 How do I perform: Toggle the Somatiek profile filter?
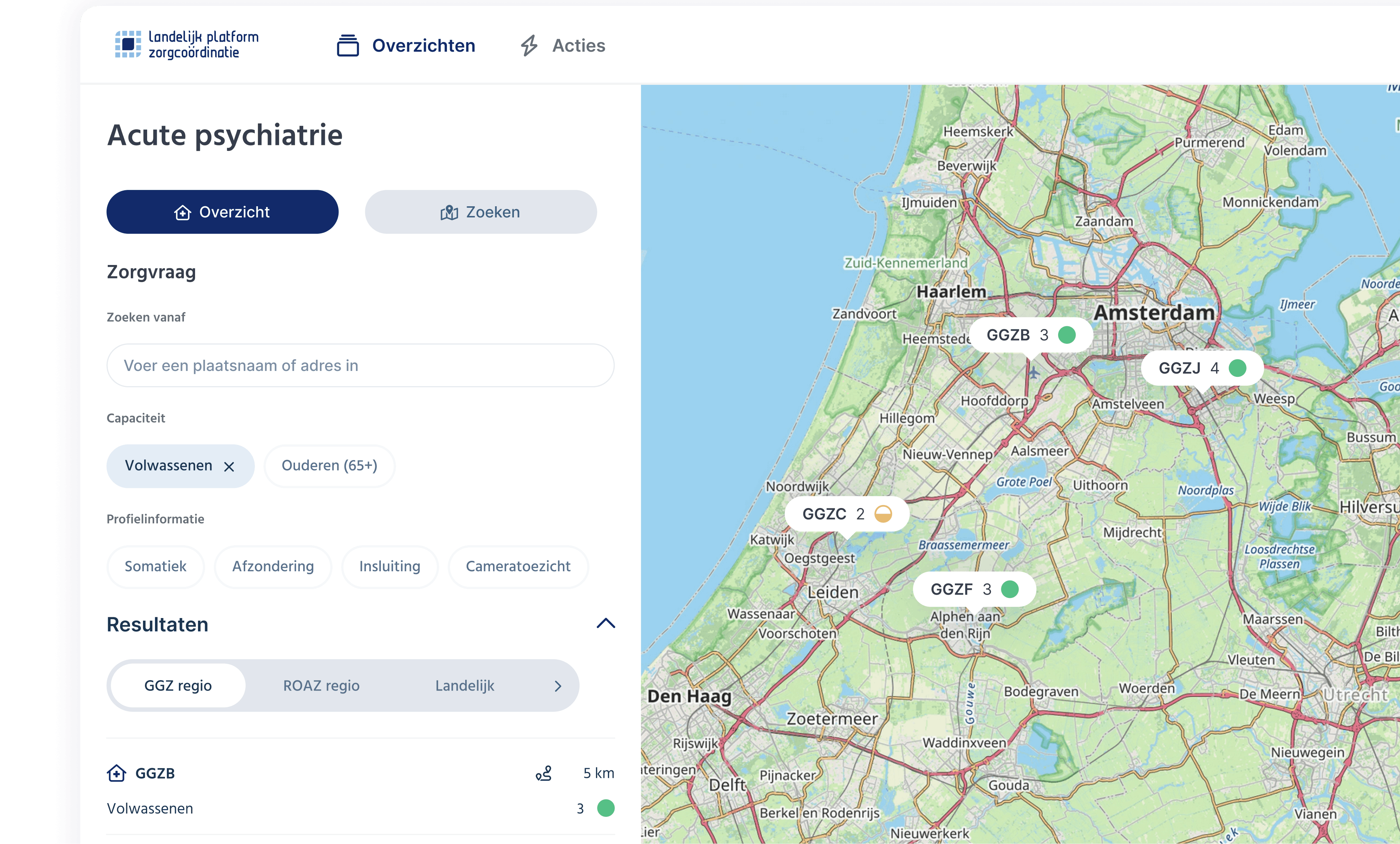tap(155, 567)
